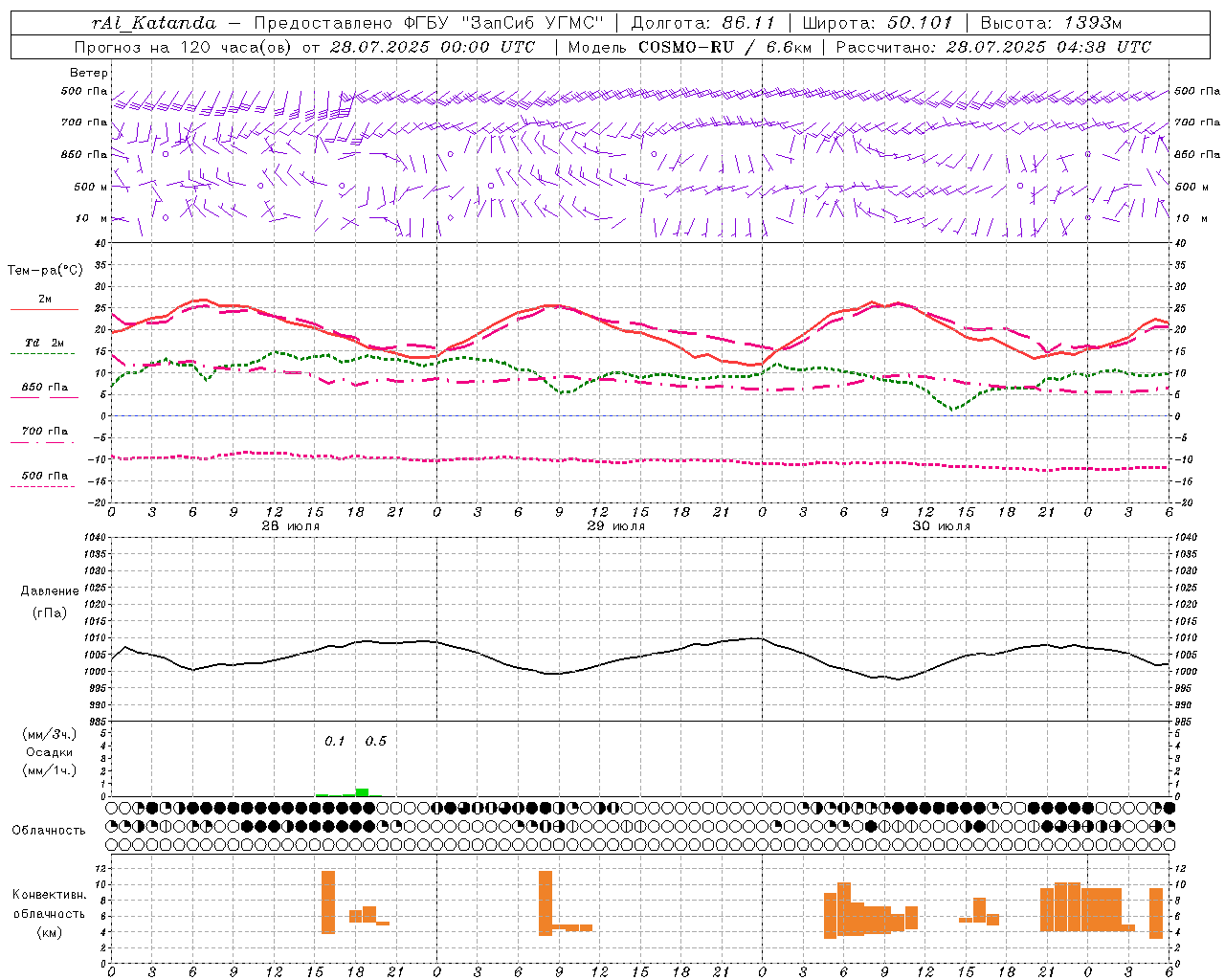Click the 30 июля date label
The width and height of the screenshot is (1225, 980).
pos(941,526)
